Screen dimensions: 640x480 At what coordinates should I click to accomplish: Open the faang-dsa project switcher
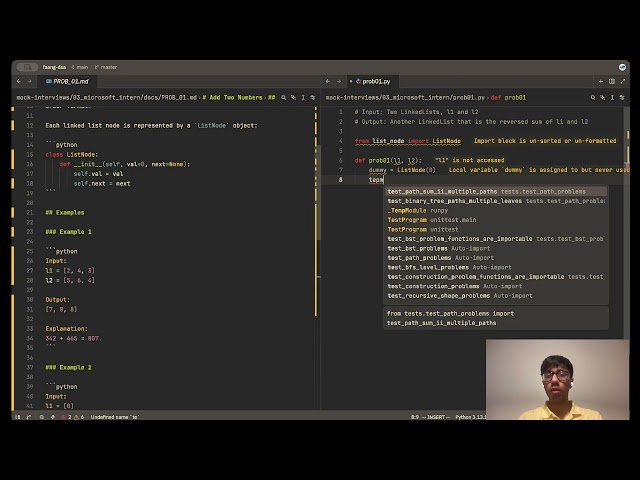pos(54,67)
